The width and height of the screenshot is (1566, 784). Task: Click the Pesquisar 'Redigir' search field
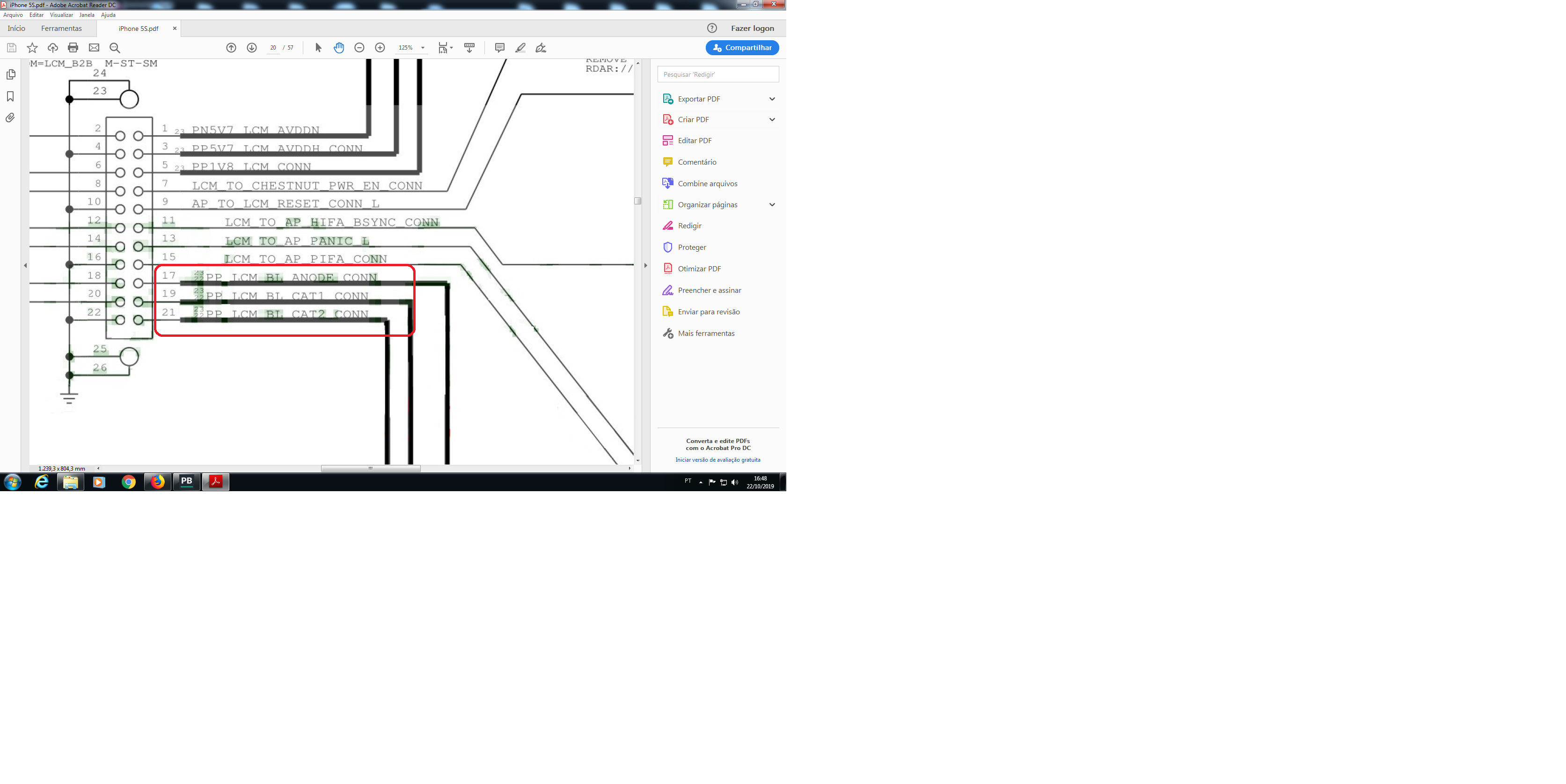coord(718,74)
